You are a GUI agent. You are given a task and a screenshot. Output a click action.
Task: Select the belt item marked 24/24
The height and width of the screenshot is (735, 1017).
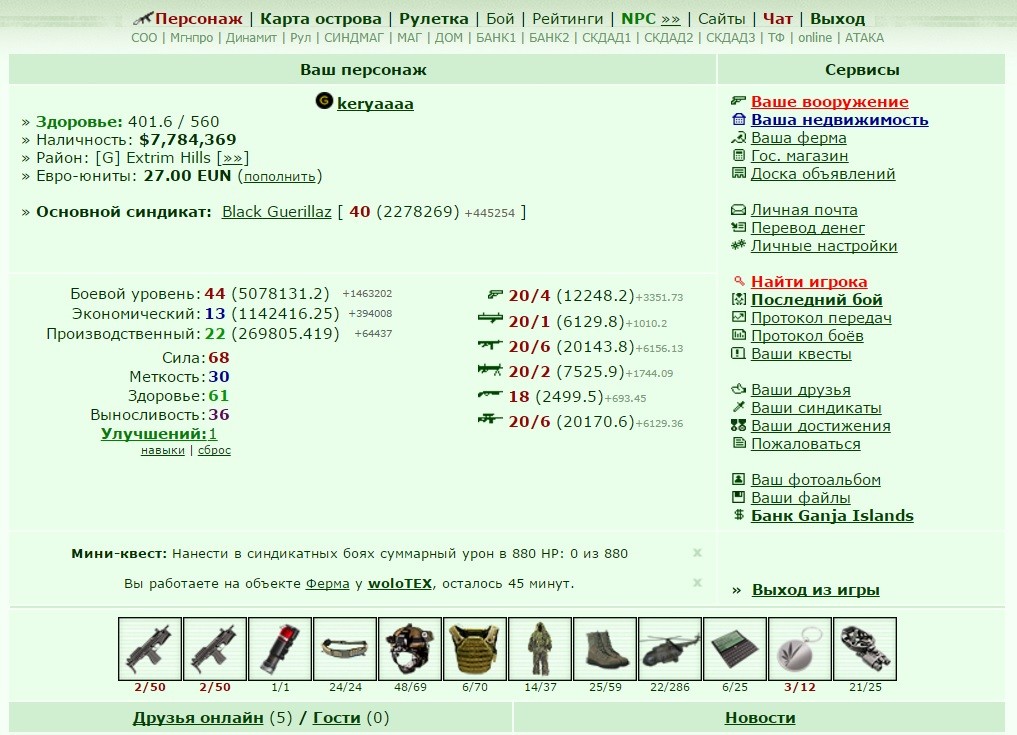point(345,649)
